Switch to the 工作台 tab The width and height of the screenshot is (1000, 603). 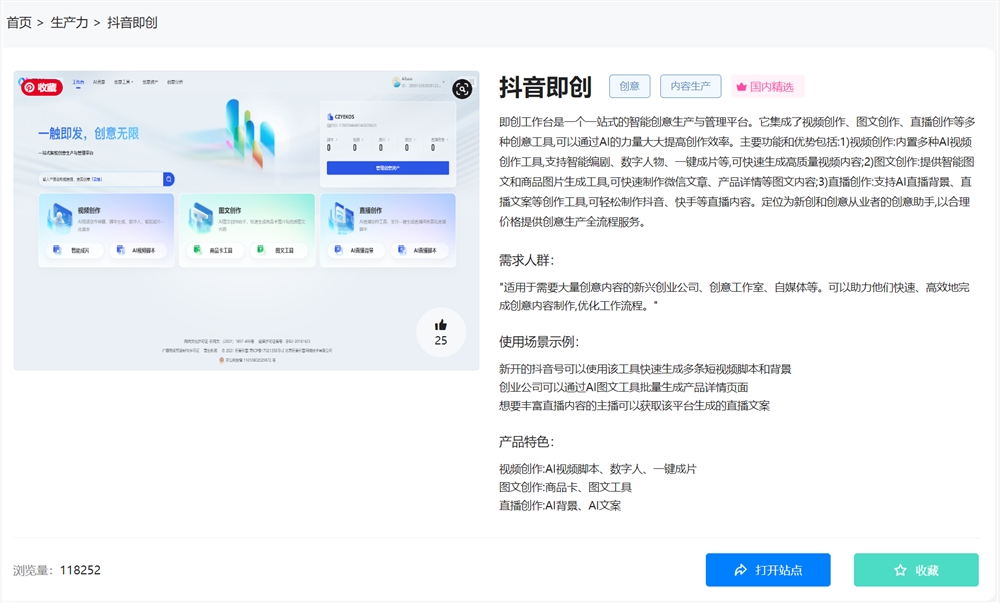[x=77, y=81]
